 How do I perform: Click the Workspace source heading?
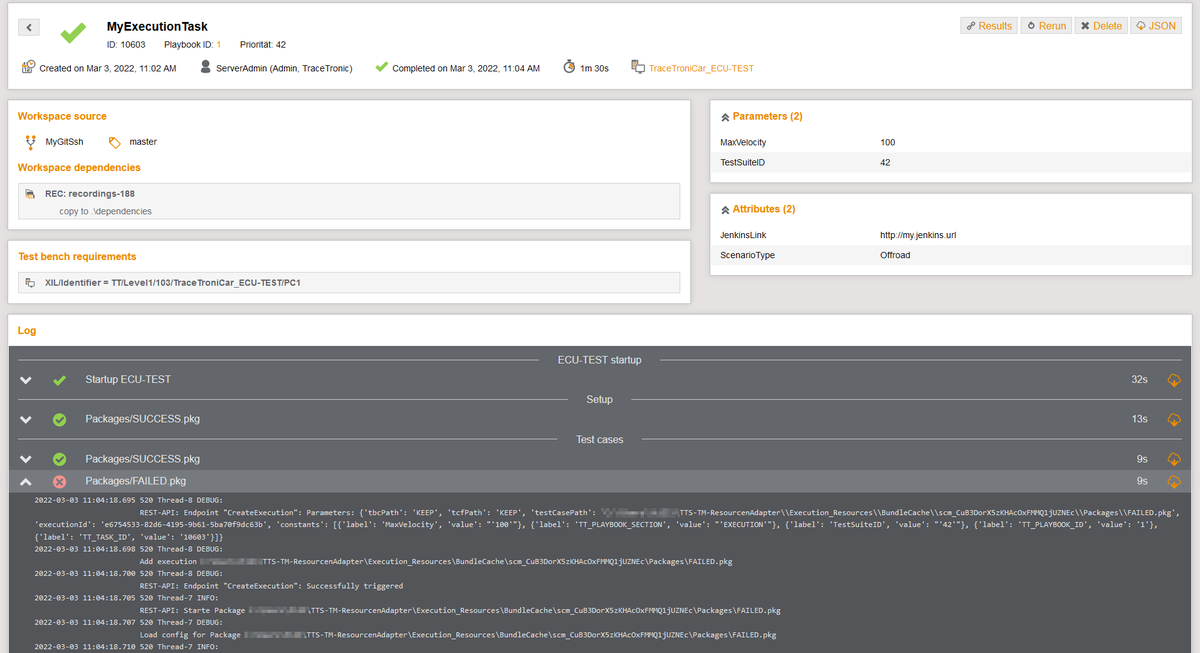(62, 116)
